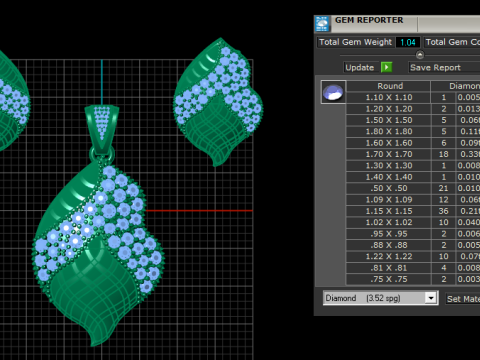This screenshot has height=360, width=480.
Task: Click quantity 12 in the 1.09 row
Action: [443, 199]
